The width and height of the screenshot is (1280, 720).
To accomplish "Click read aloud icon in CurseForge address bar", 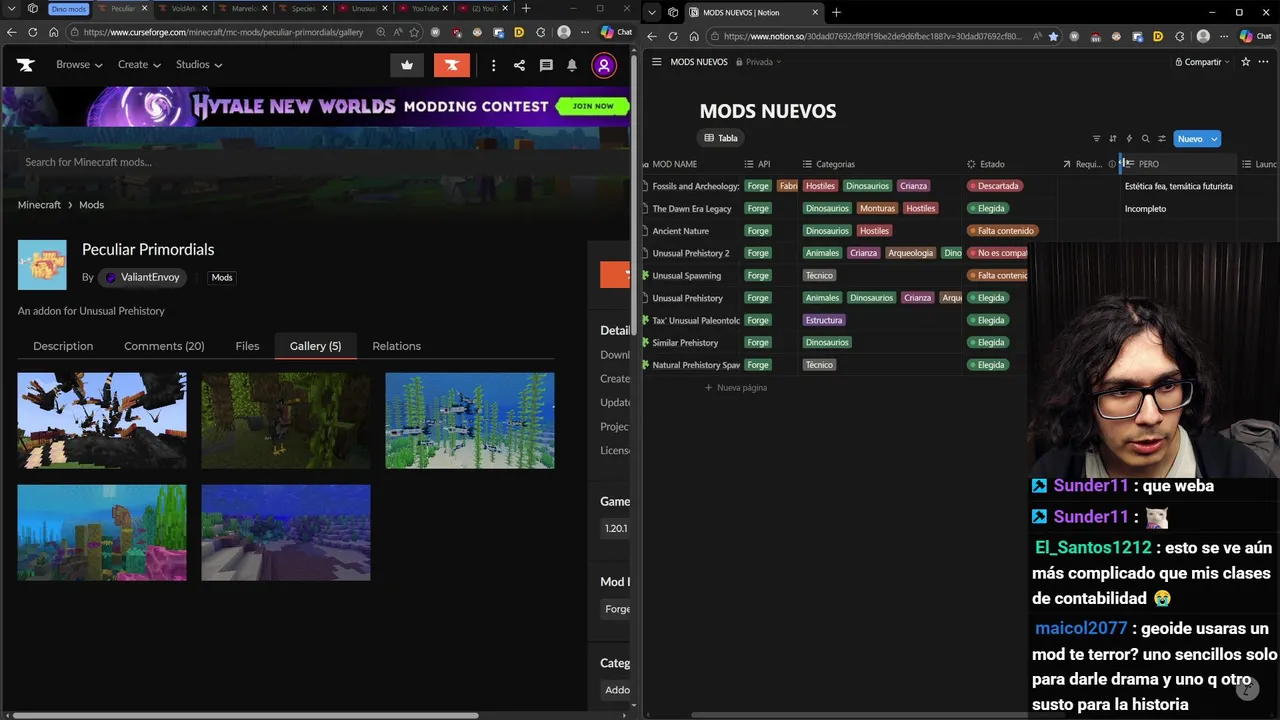I will click(398, 32).
